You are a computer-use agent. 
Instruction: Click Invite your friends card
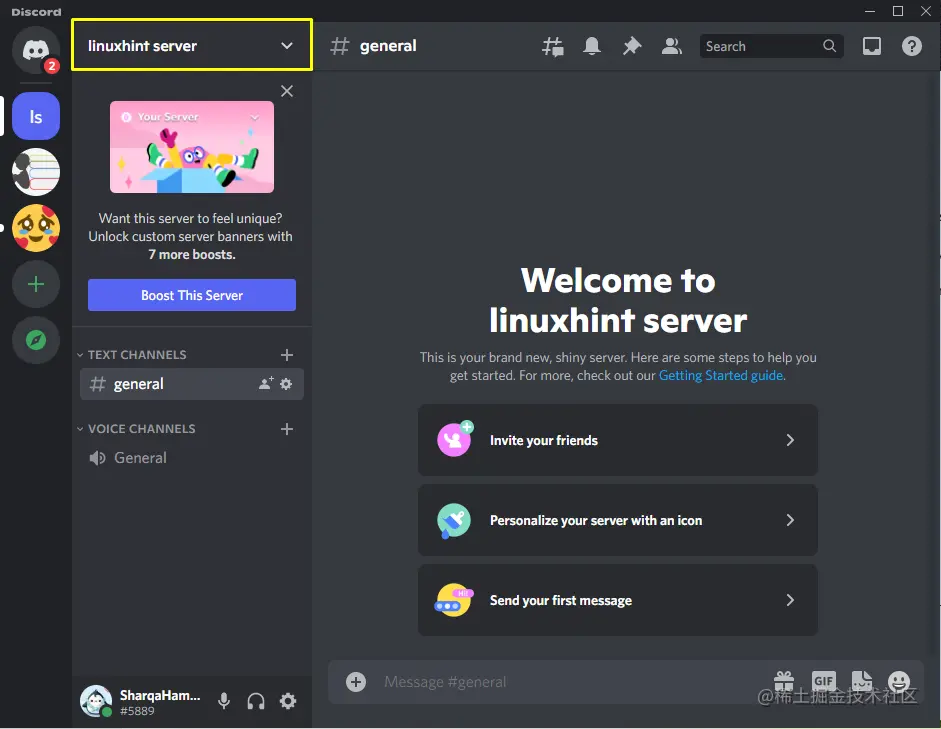[618, 440]
